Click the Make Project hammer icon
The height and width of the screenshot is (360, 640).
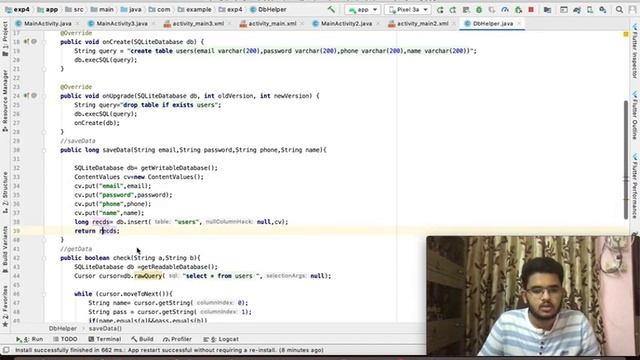click(331, 9)
